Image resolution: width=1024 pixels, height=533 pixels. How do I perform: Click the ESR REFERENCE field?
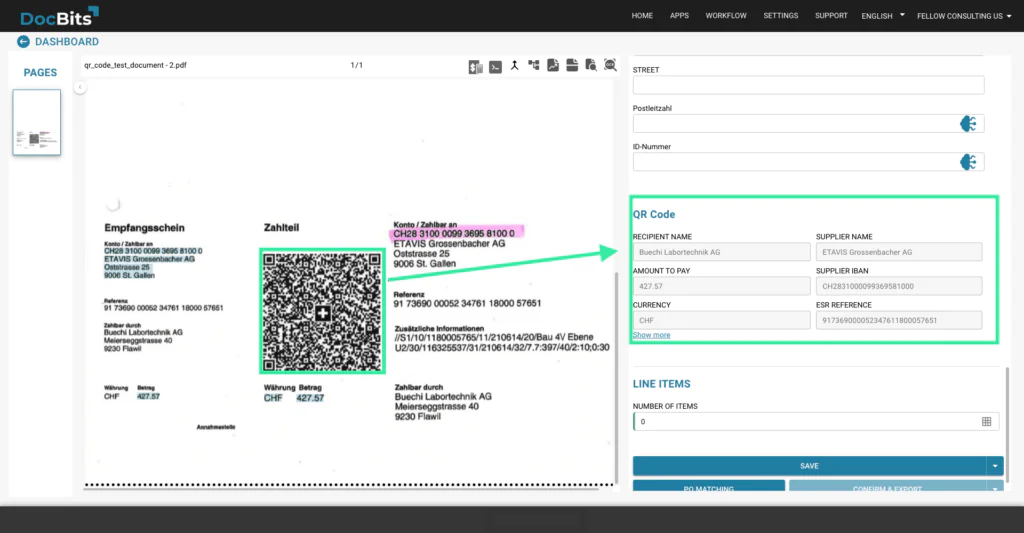coord(899,320)
